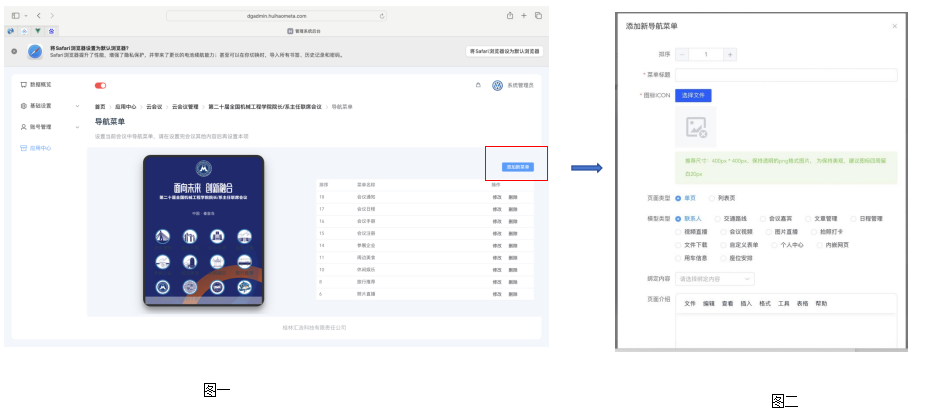925x413 pixels.
Task: Open the 查看 editor menu
Action: tap(727, 304)
